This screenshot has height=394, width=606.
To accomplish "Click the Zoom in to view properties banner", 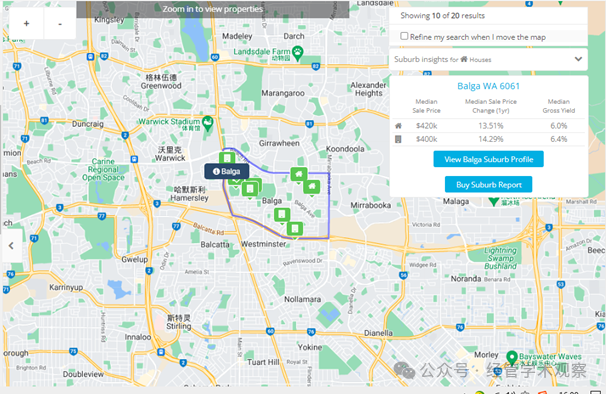I will [213, 9].
